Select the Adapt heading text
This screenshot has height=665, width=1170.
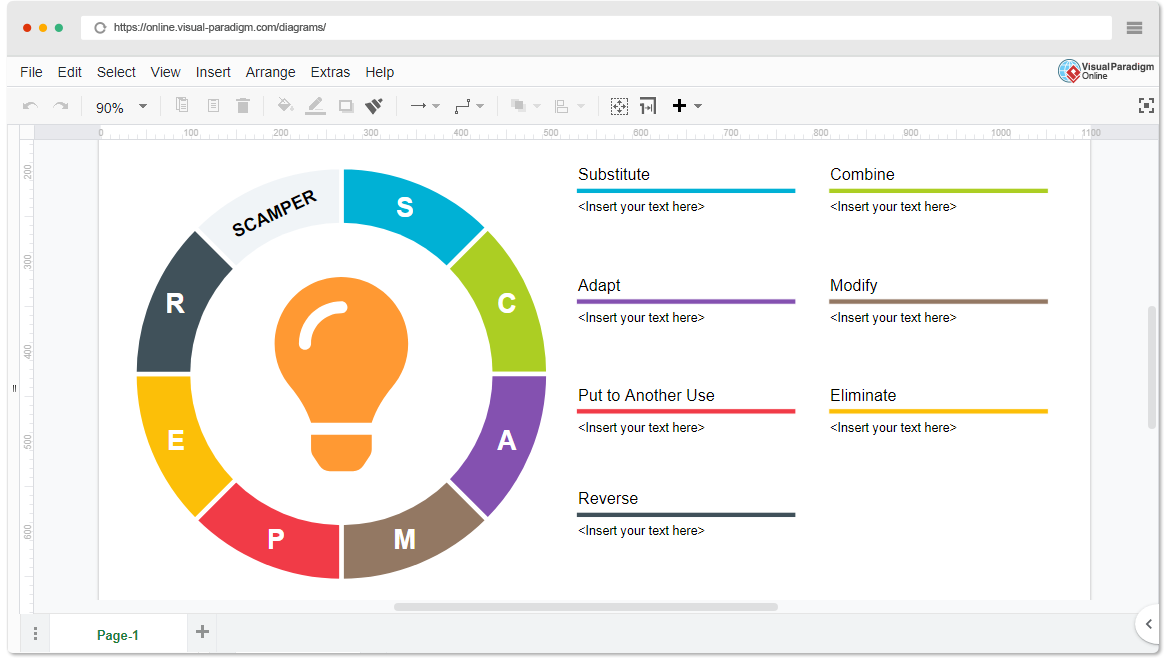pos(599,285)
